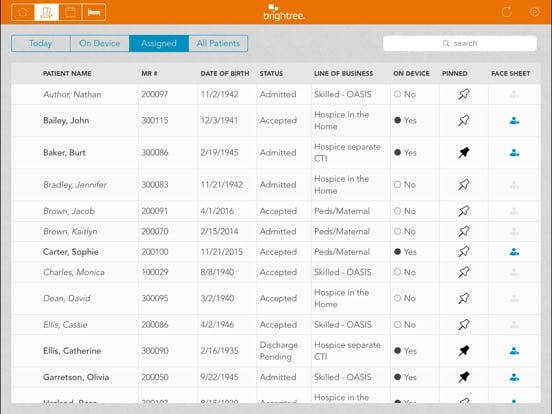552x414 pixels.
Task: Open the home icon in top bar
Action: tap(23, 12)
